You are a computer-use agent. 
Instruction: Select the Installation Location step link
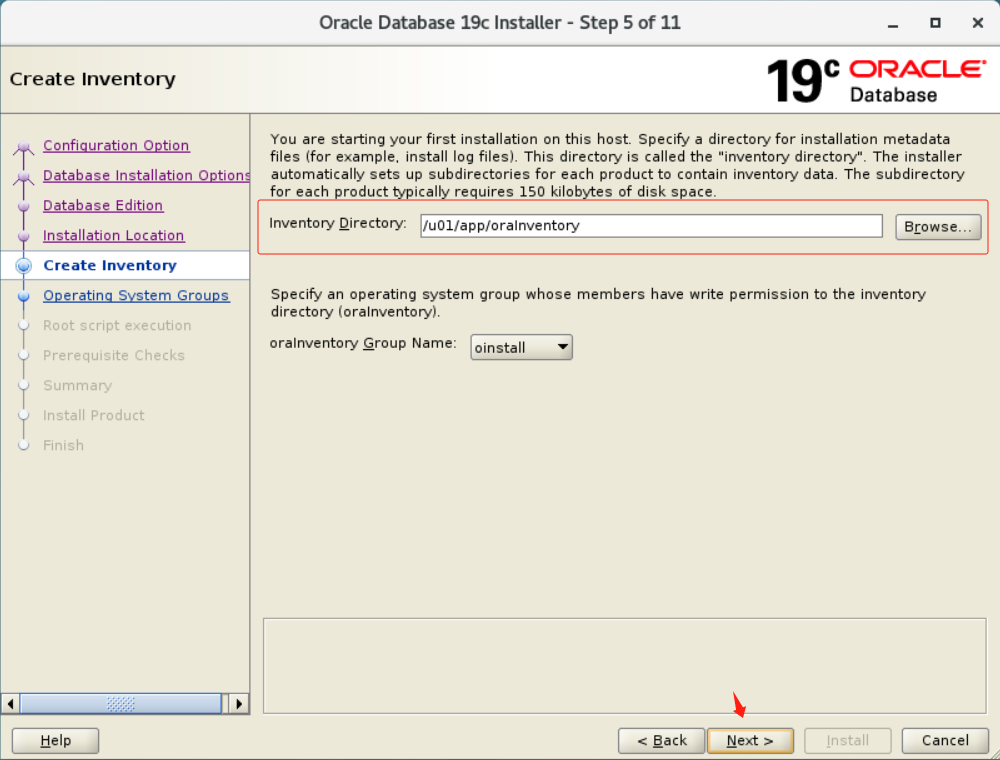(x=114, y=235)
